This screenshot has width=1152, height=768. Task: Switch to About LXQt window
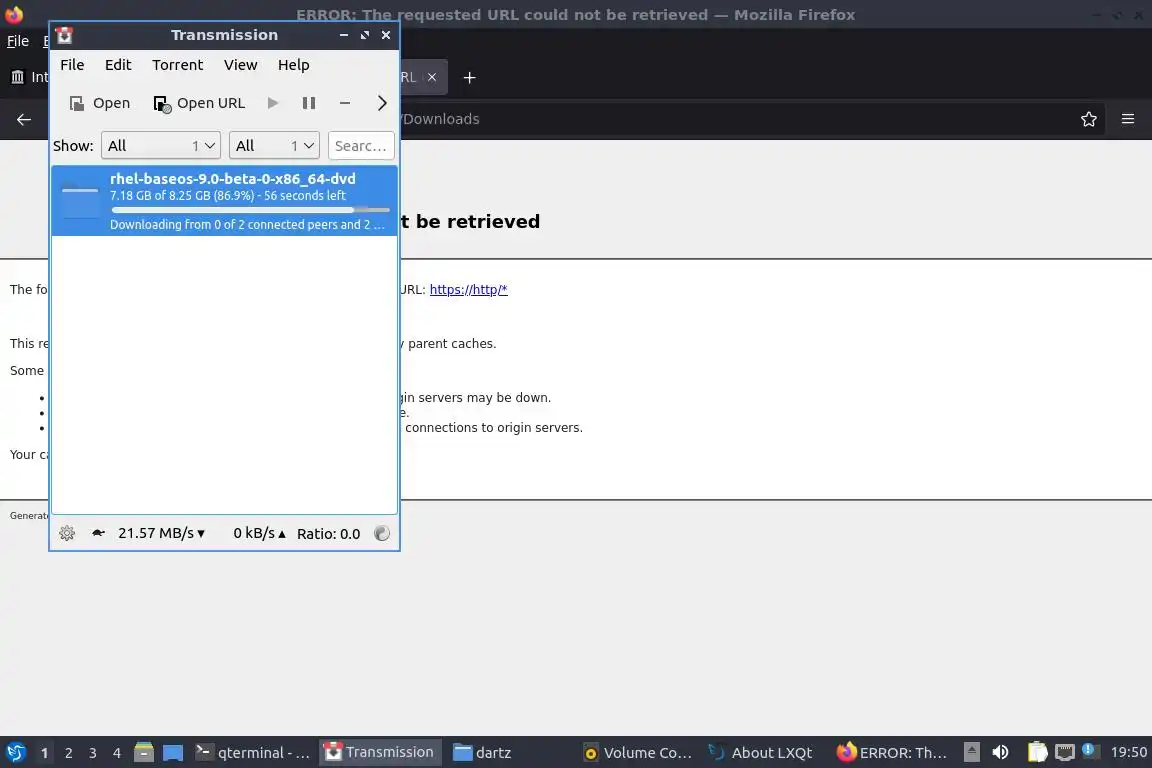coord(760,753)
